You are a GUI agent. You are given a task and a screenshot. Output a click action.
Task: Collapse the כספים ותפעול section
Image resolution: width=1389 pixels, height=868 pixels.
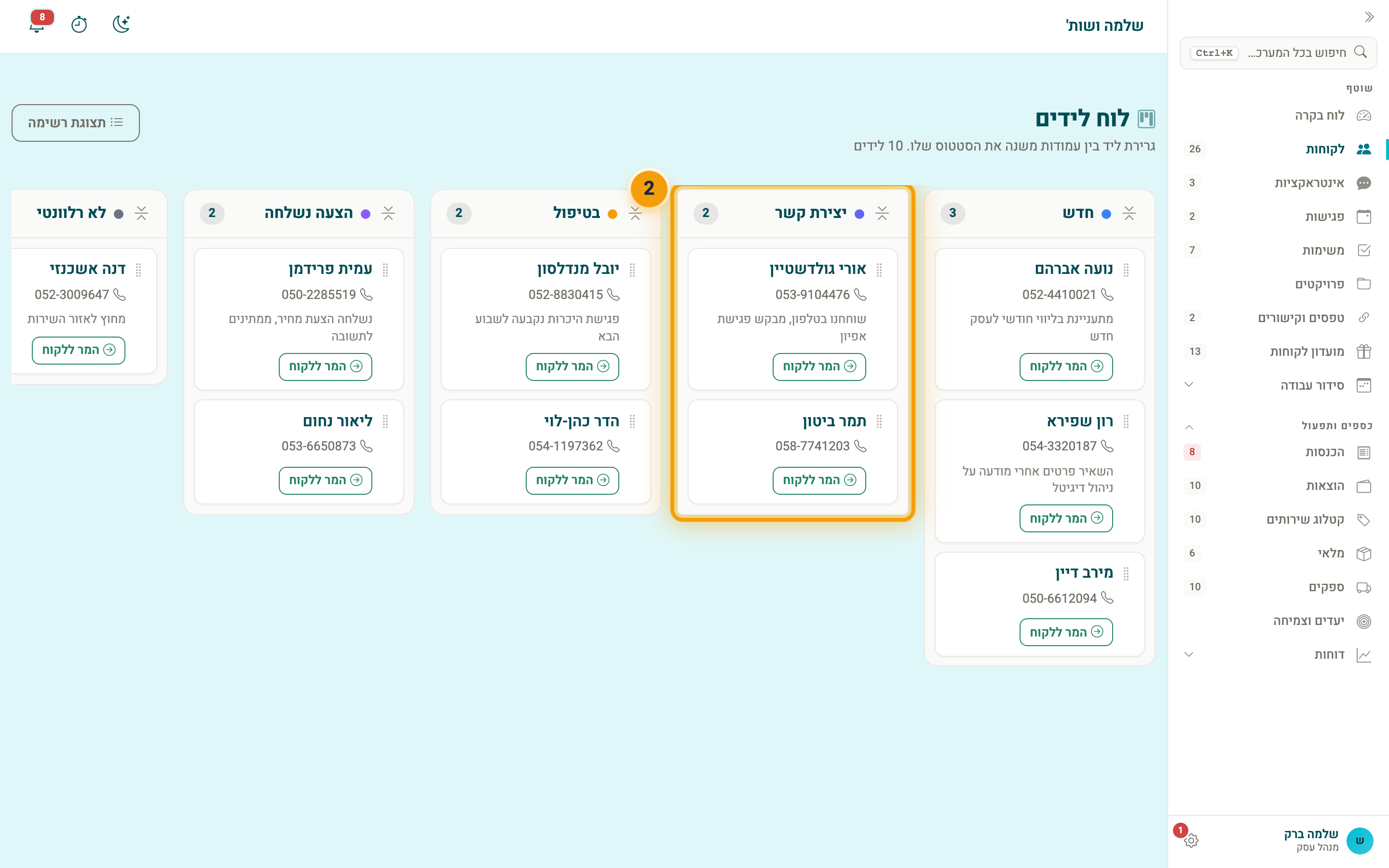(x=1189, y=427)
